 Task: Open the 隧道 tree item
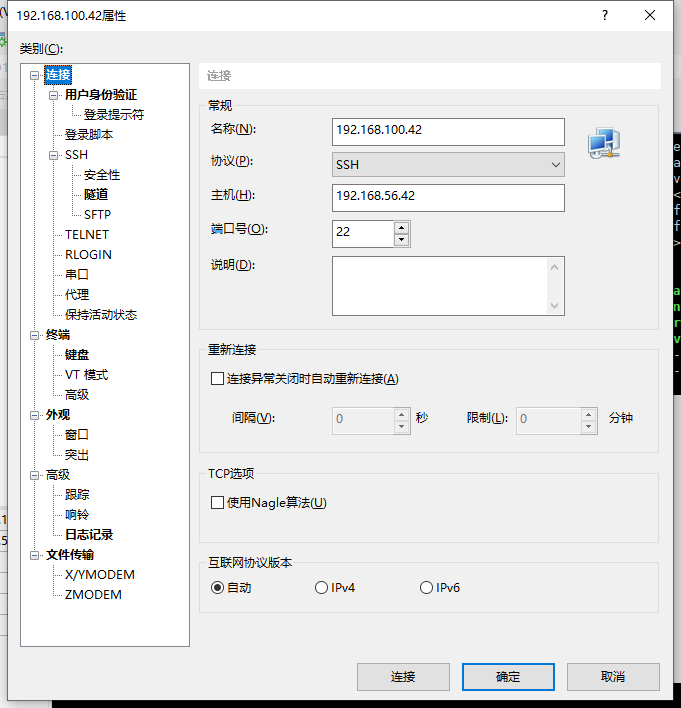click(96, 195)
